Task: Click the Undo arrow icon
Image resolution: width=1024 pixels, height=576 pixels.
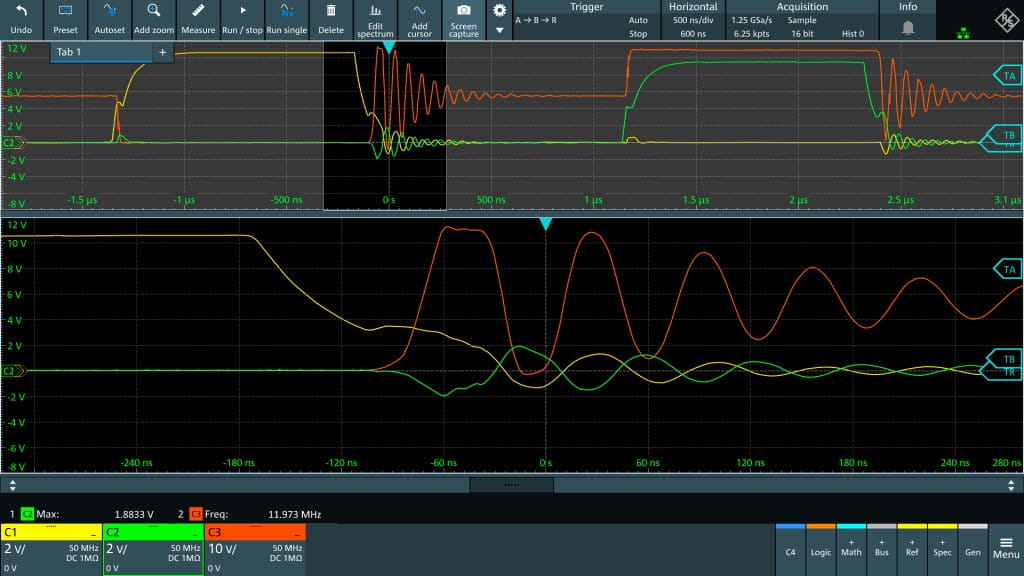Action: [x=21, y=19]
